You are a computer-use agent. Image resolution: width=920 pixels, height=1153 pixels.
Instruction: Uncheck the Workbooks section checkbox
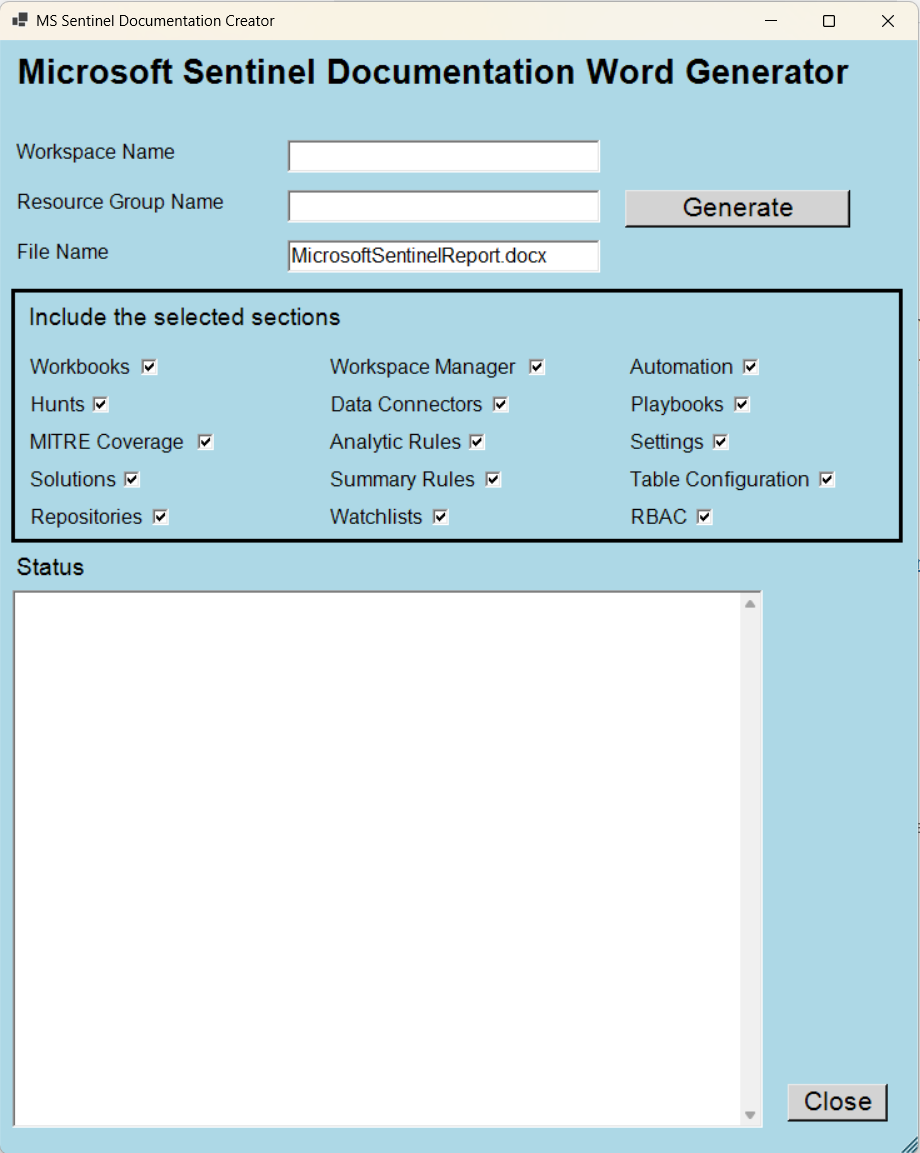pyautogui.click(x=148, y=367)
